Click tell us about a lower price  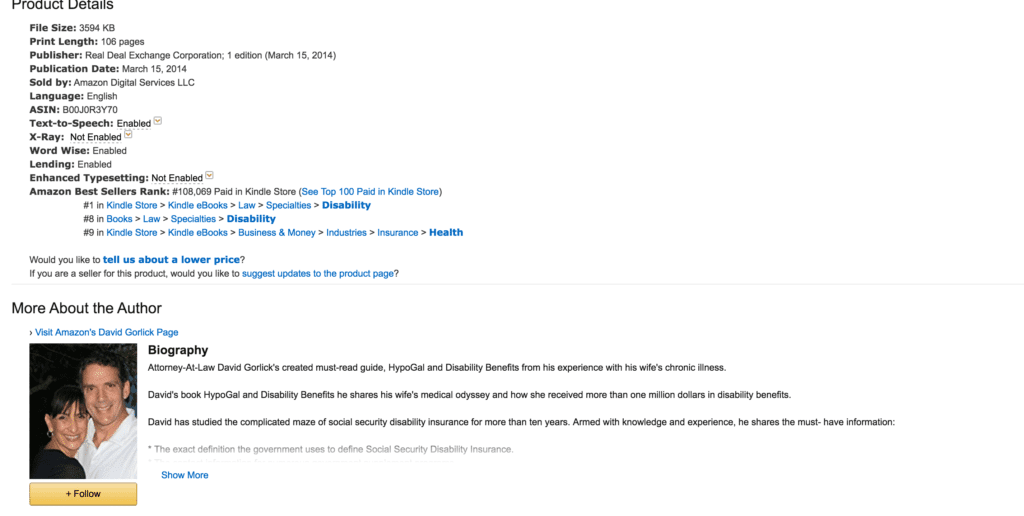click(x=171, y=259)
